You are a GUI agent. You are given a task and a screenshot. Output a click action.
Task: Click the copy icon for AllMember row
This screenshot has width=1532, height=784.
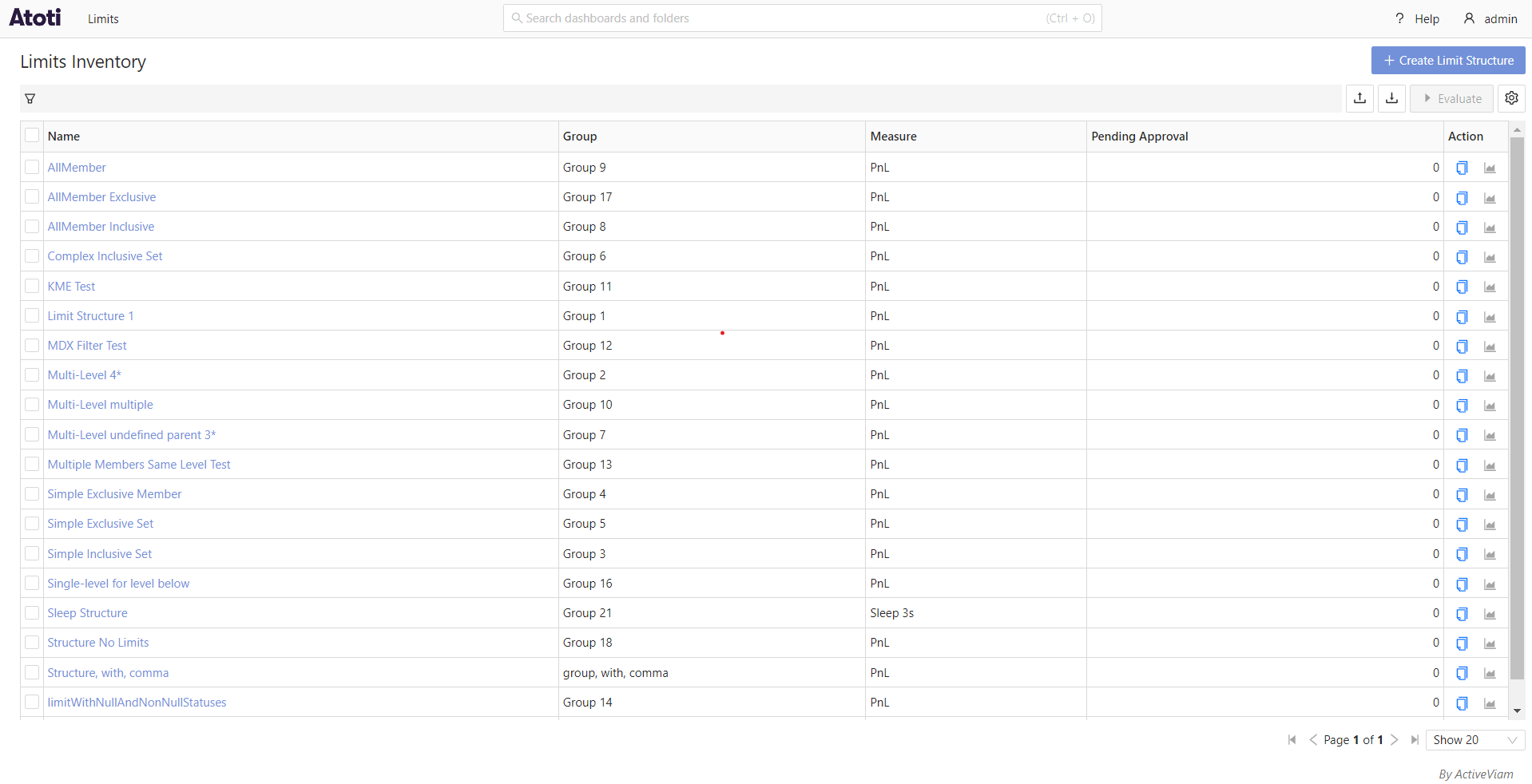(x=1462, y=168)
